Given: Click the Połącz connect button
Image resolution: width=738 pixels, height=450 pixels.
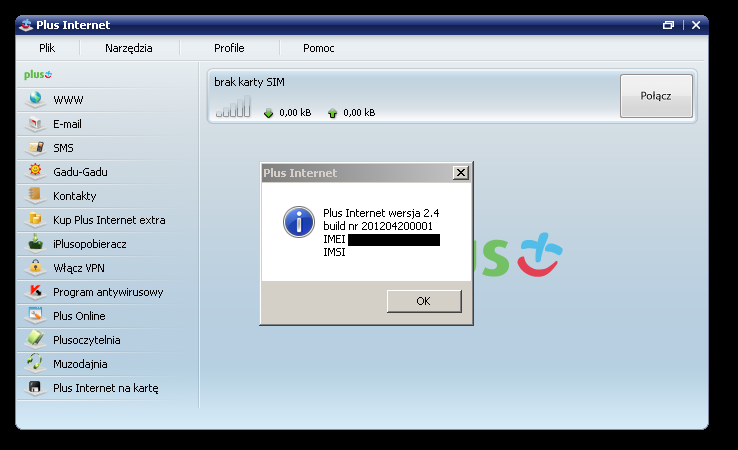Looking at the screenshot, I should point(656,96).
